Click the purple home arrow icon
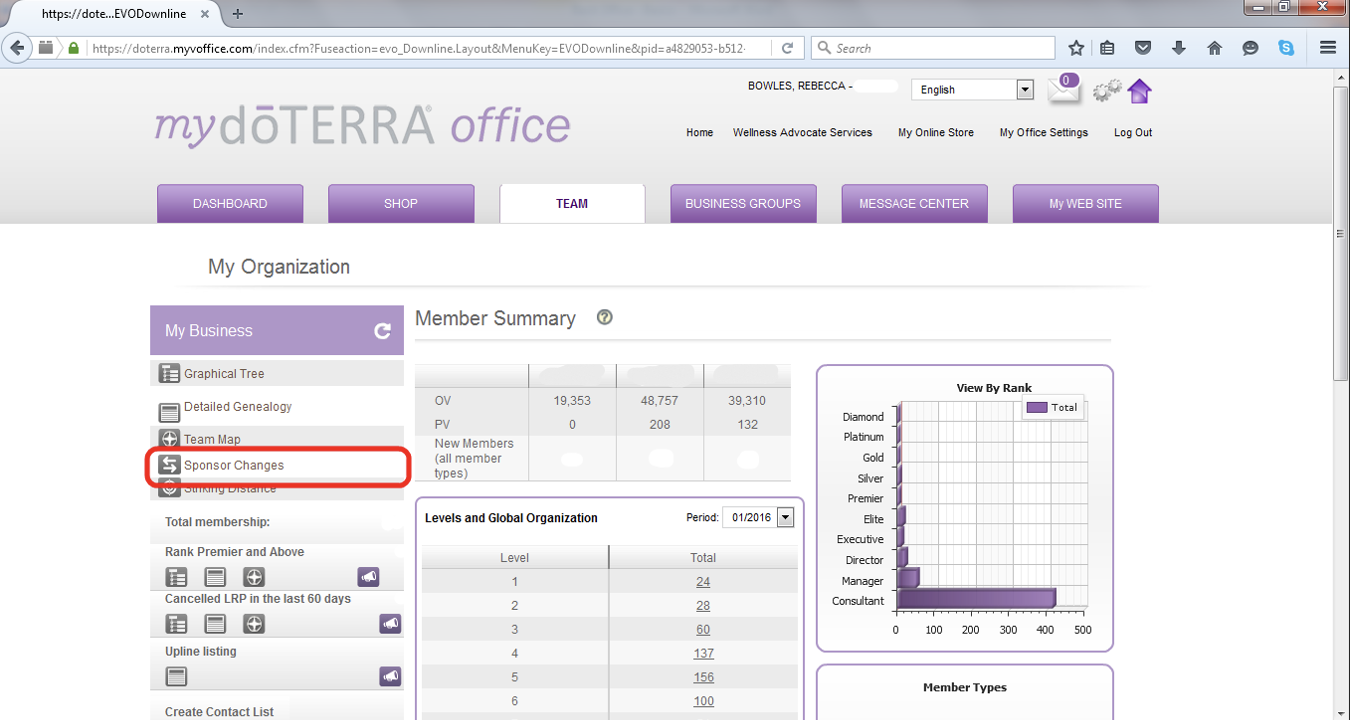 (1139, 90)
